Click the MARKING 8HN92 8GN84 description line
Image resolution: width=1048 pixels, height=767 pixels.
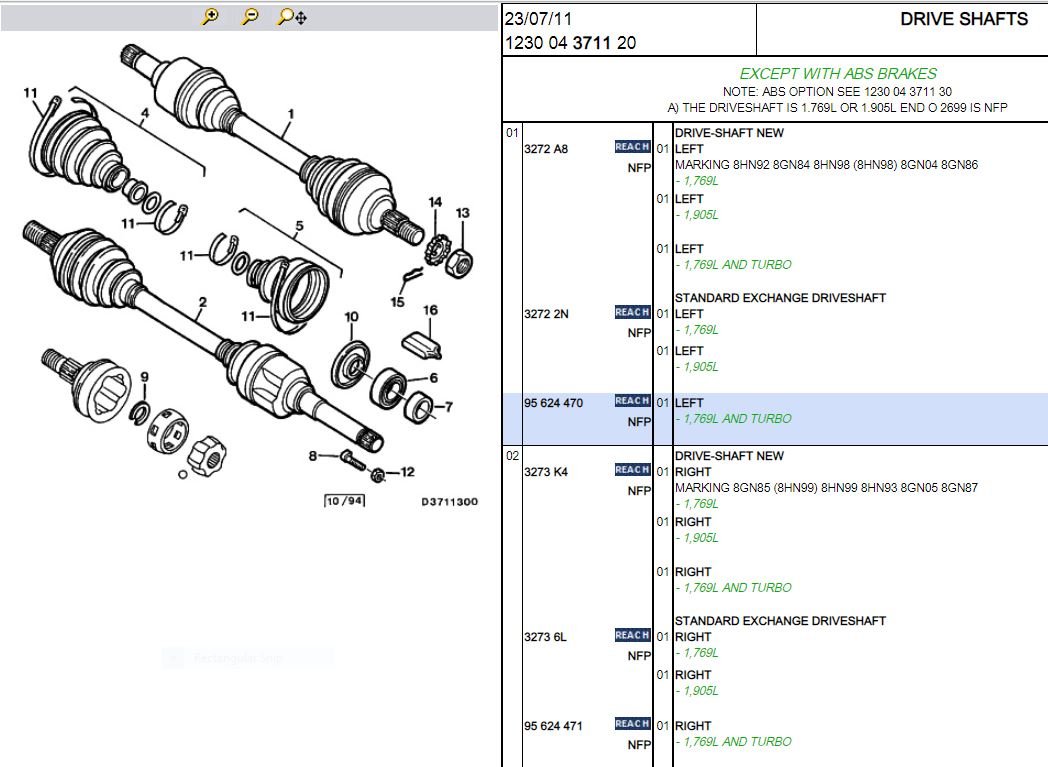click(x=826, y=164)
